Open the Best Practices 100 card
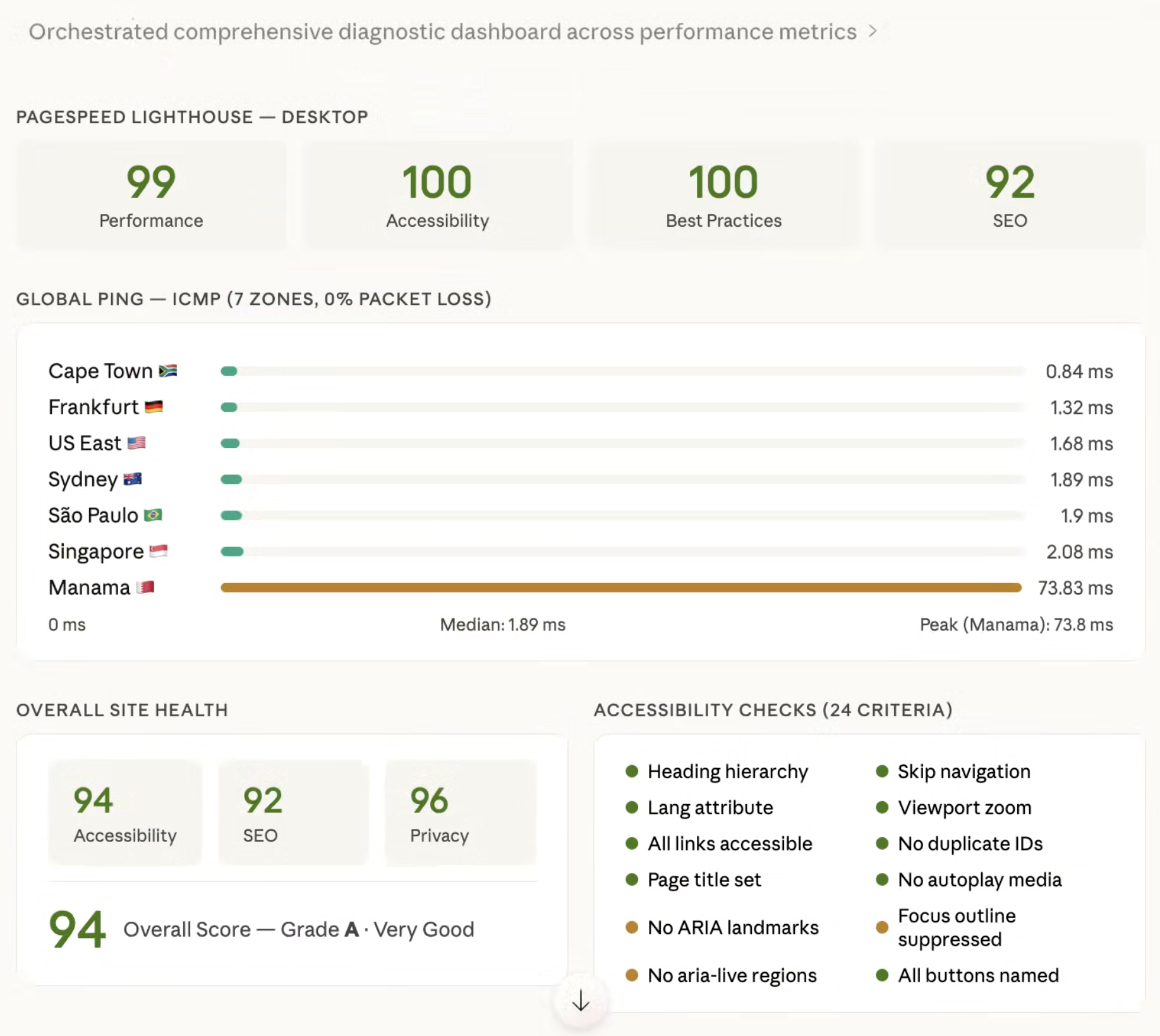The height and width of the screenshot is (1036, 1160). 723,195
